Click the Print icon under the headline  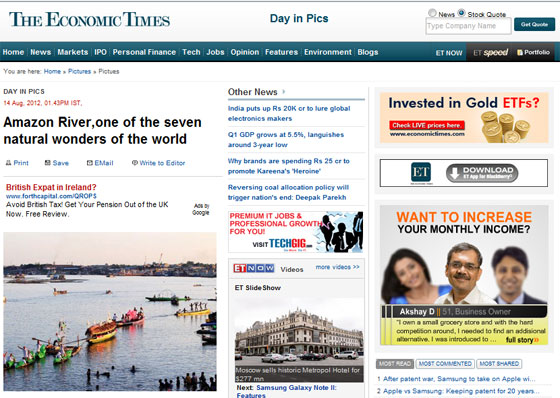point(8,163)
